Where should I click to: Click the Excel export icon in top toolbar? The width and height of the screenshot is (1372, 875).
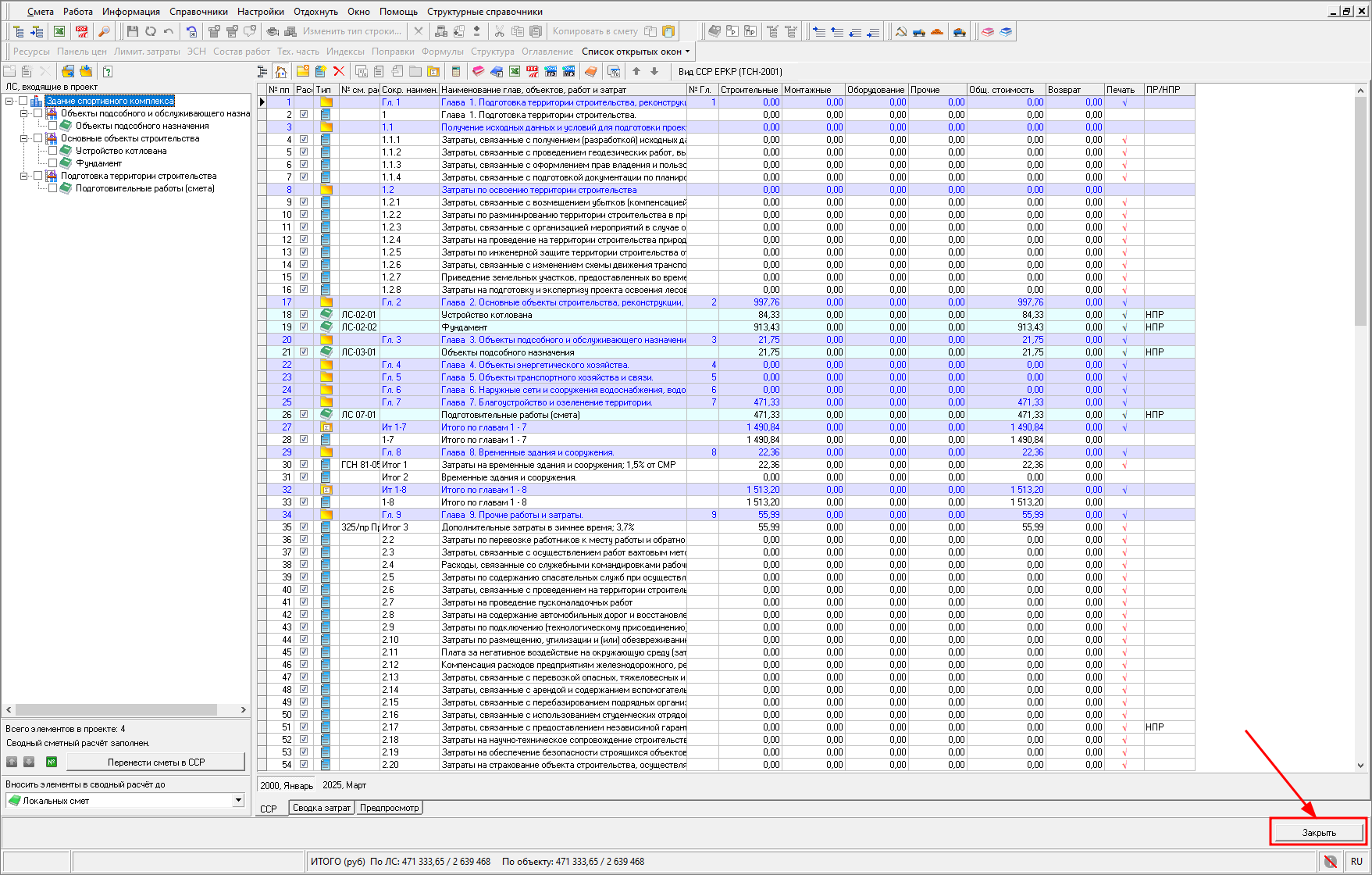pos(59,31)
